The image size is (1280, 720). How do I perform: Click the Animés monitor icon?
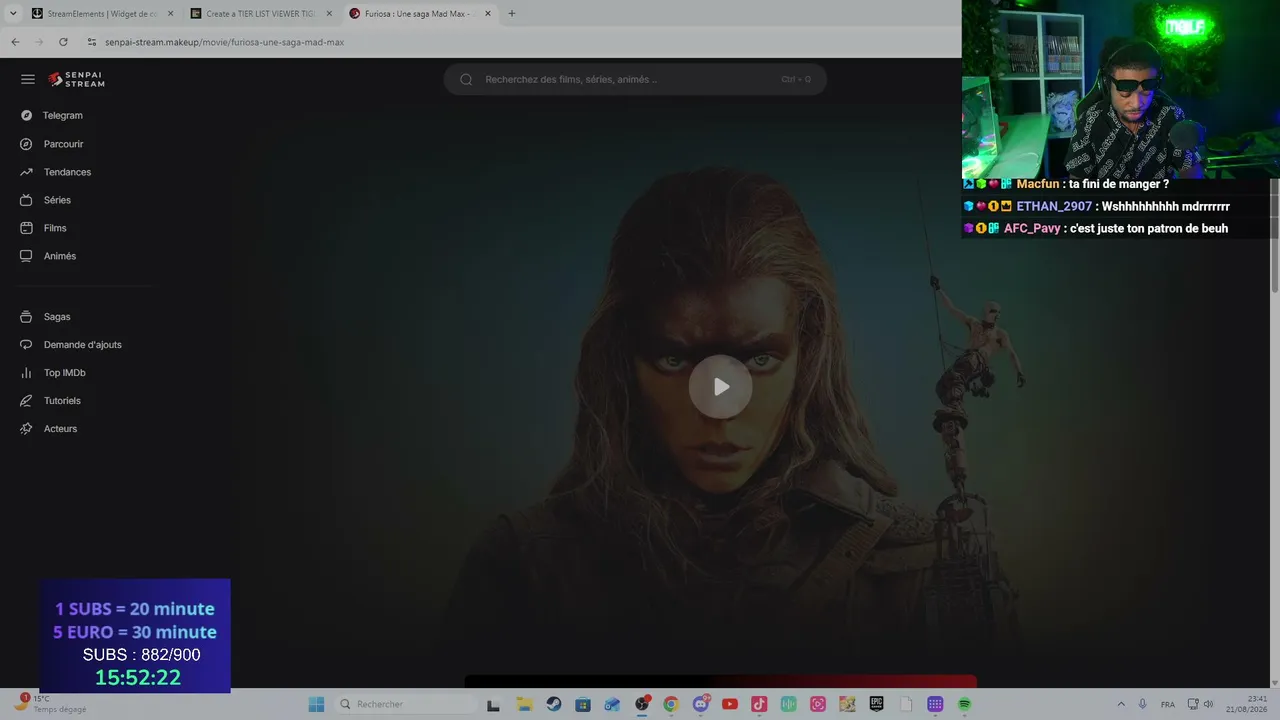pyautogui.click(x=26, y=256)
